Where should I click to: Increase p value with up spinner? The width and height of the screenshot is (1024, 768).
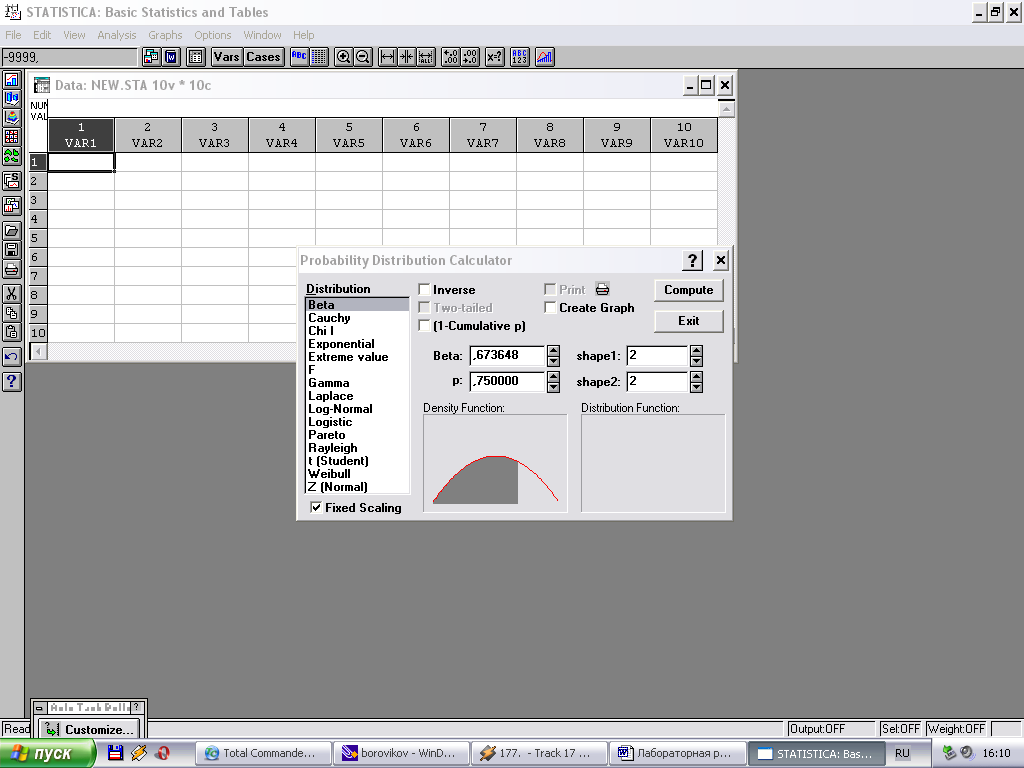click(x=554, y=377)
